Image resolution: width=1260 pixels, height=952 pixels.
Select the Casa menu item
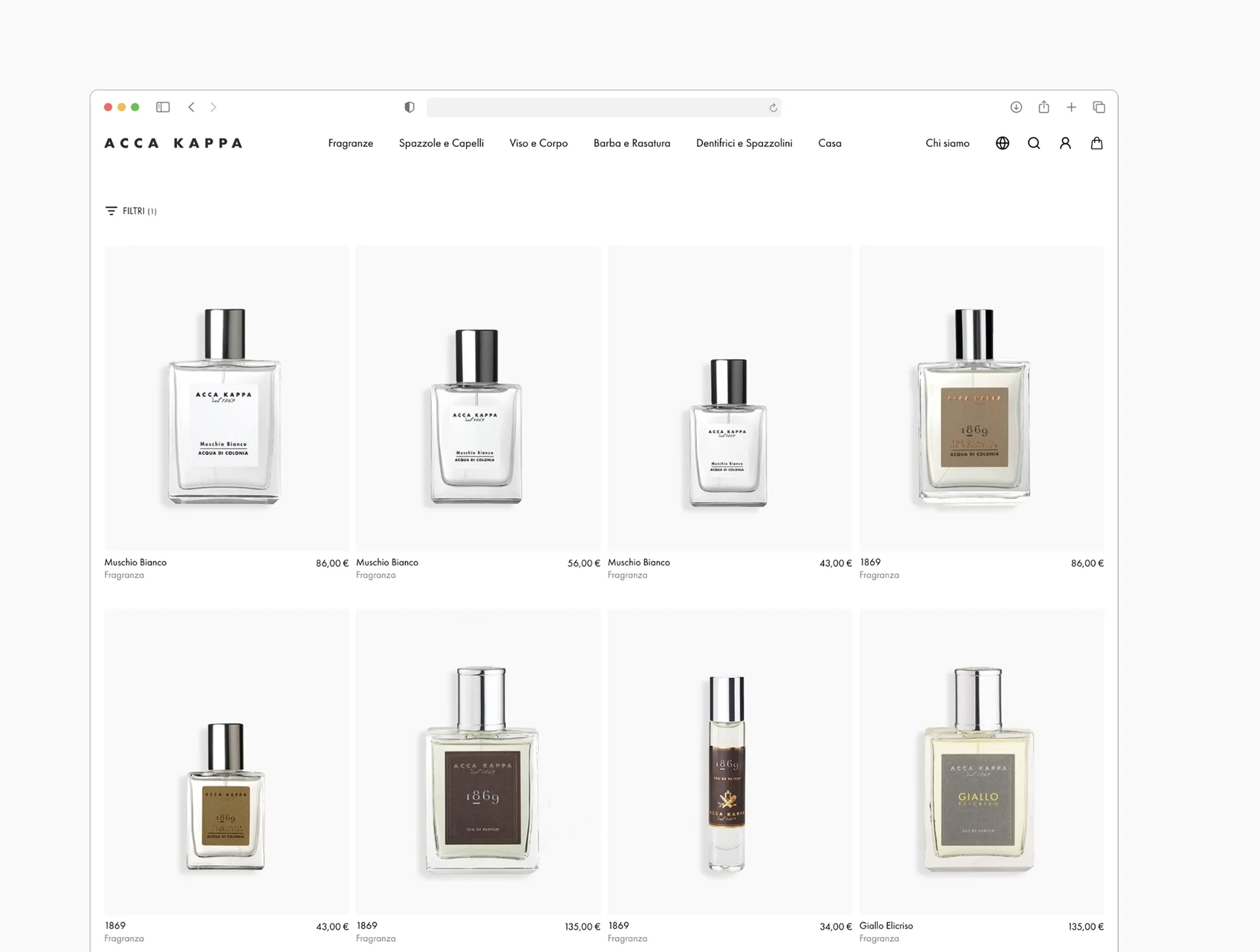pyautogui.click(x=829, y=143)
